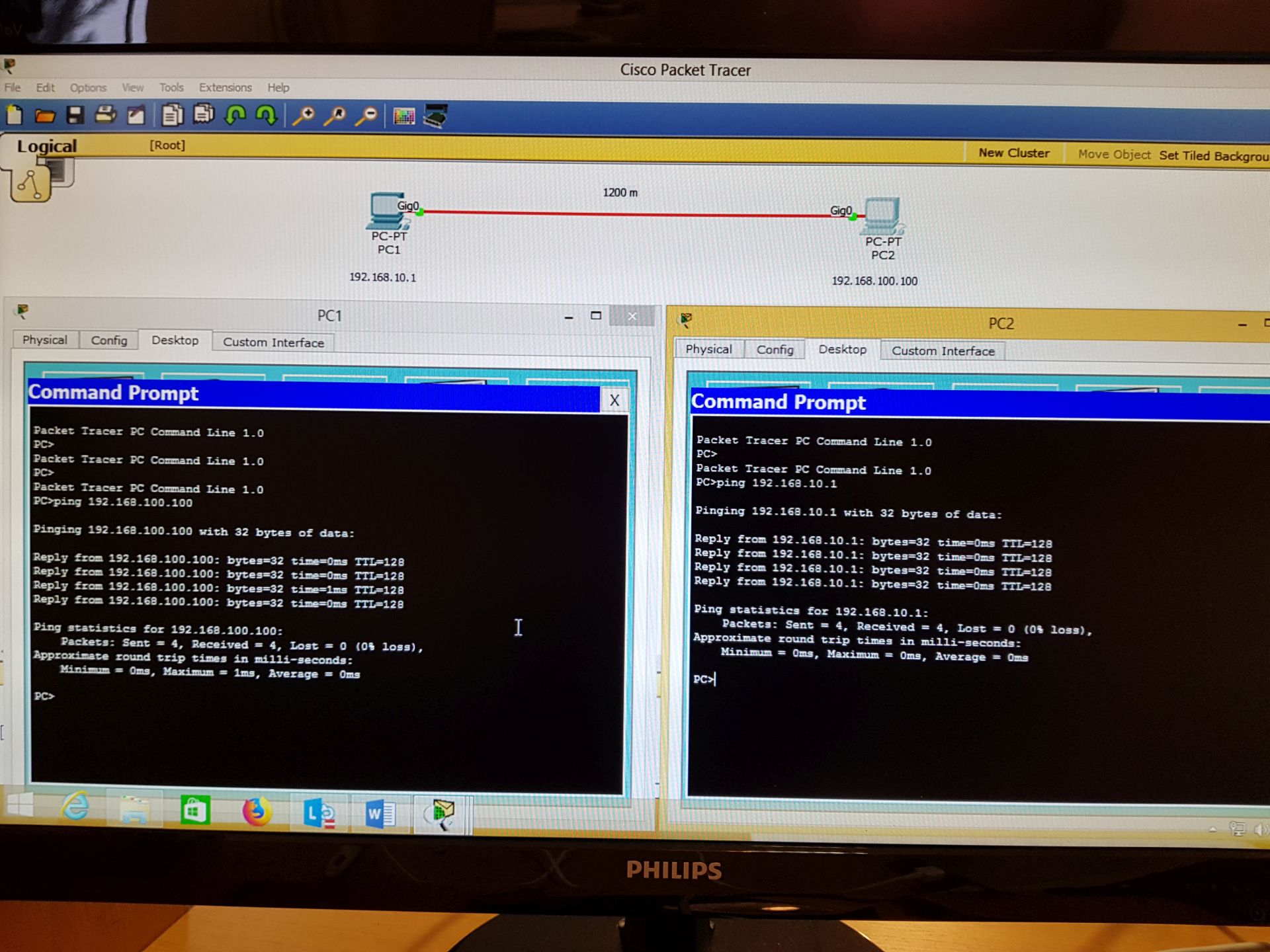Viewport: 1270px width, 952px height.
Task: Click the Move Object button
Action: click(1114, 154)
